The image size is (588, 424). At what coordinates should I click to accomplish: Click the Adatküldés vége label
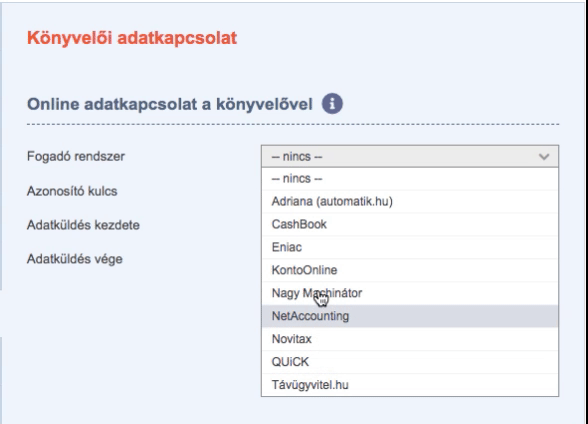75,259
